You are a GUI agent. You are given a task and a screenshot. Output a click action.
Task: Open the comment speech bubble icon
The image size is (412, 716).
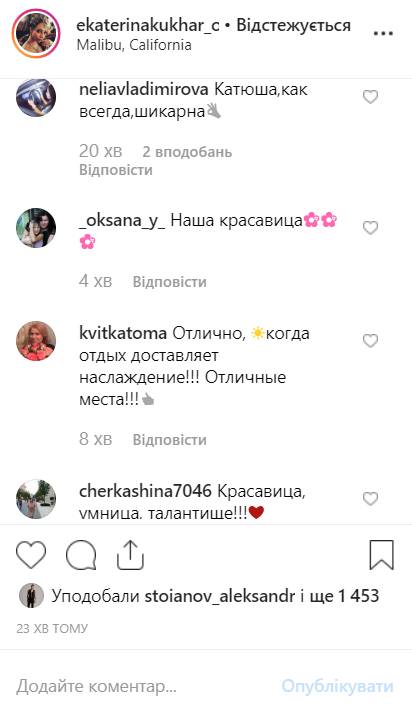coord(81,555)
